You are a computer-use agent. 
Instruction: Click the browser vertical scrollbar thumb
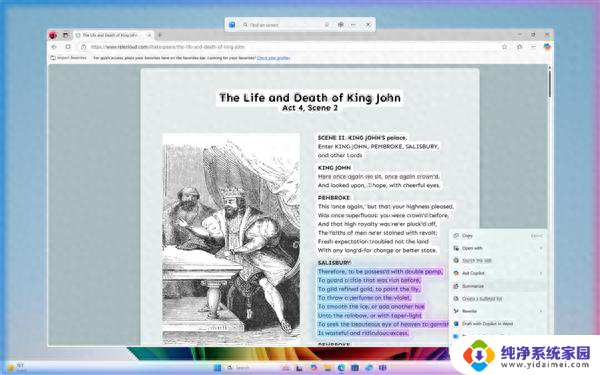pyautogui.click(x=550, y=83)
